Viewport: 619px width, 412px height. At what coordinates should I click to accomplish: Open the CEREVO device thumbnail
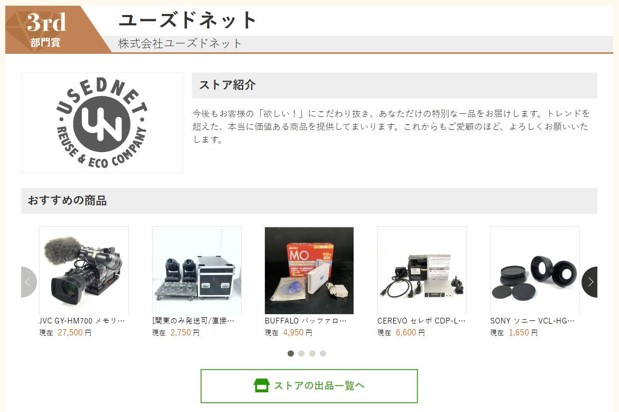[422, 270]
